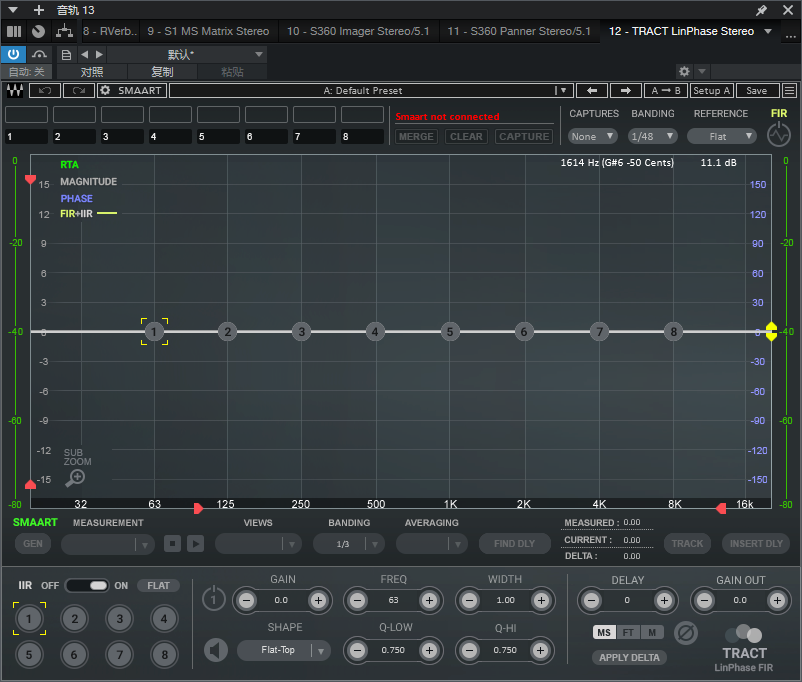Image resolution: width=802 pixels, height=682 pixels.
Task: Switch to 10 - S360 Imager tab
Action: [x=358, y=31]
